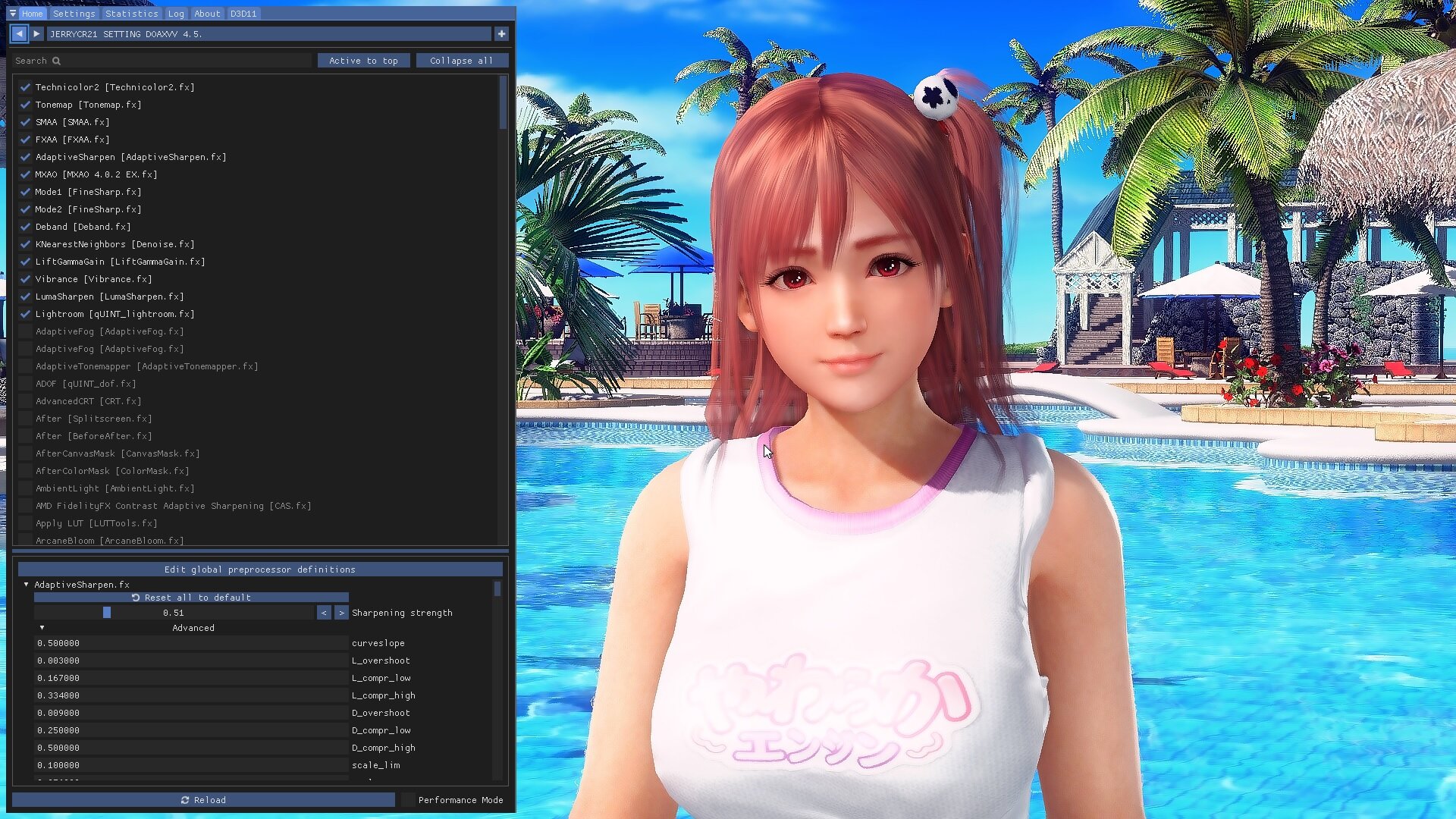Select the AfterColorMask [ColorMask.fx] row
Screen dimensions: 1456x819
pos(112,471)
